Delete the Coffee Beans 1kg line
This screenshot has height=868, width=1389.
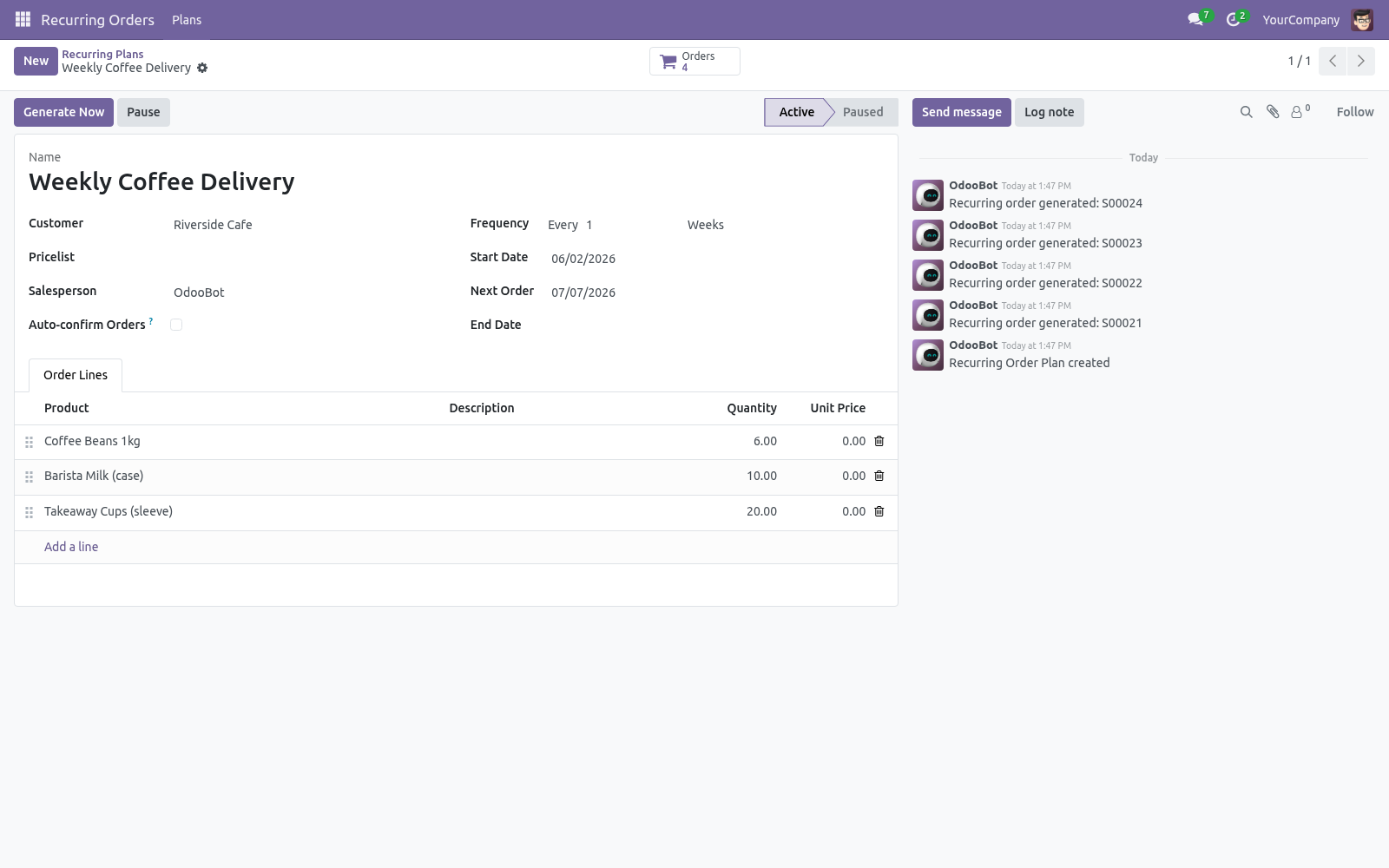879,441
